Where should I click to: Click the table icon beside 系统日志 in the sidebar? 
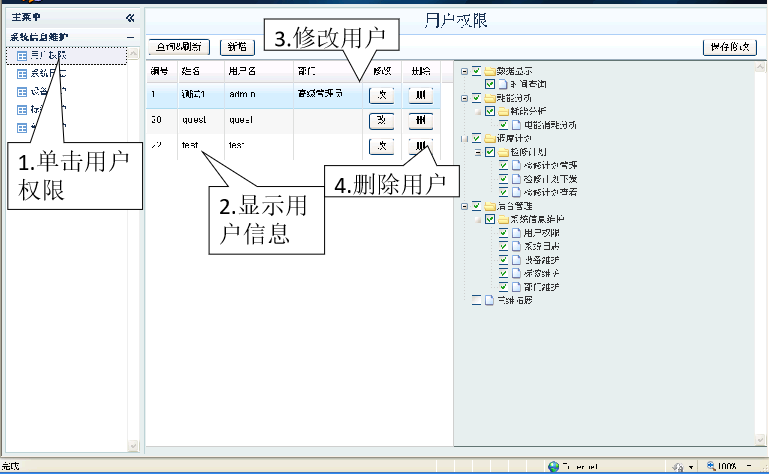pyautogui.click(x=22, y=74)
